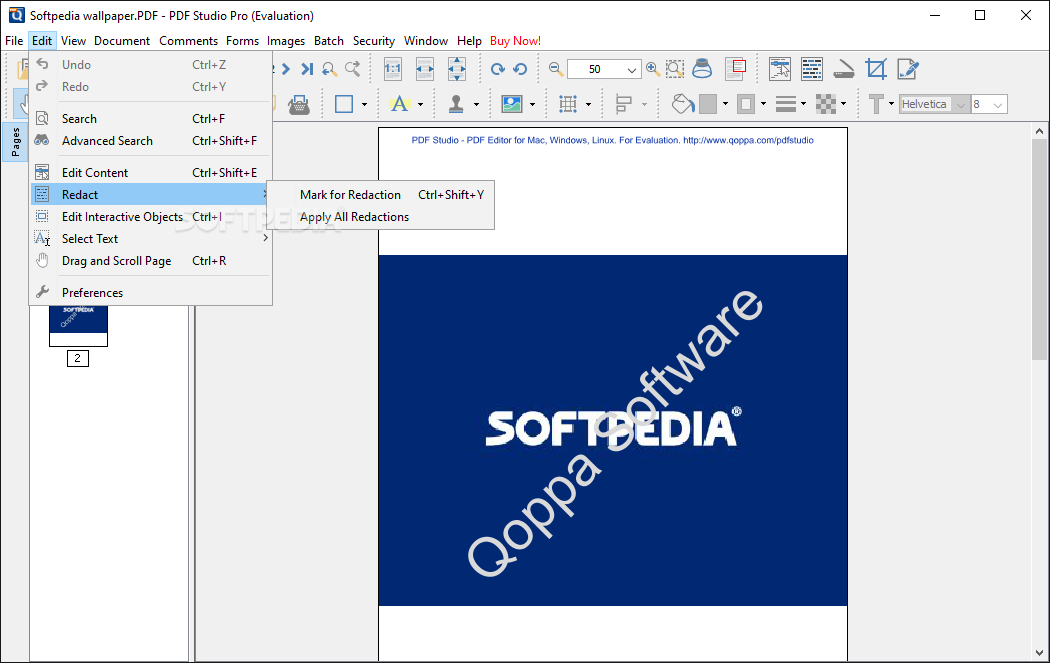Click the actual size 1:1 icon
This screenshot has height=663, width=1050.
[x=392, y=69]
